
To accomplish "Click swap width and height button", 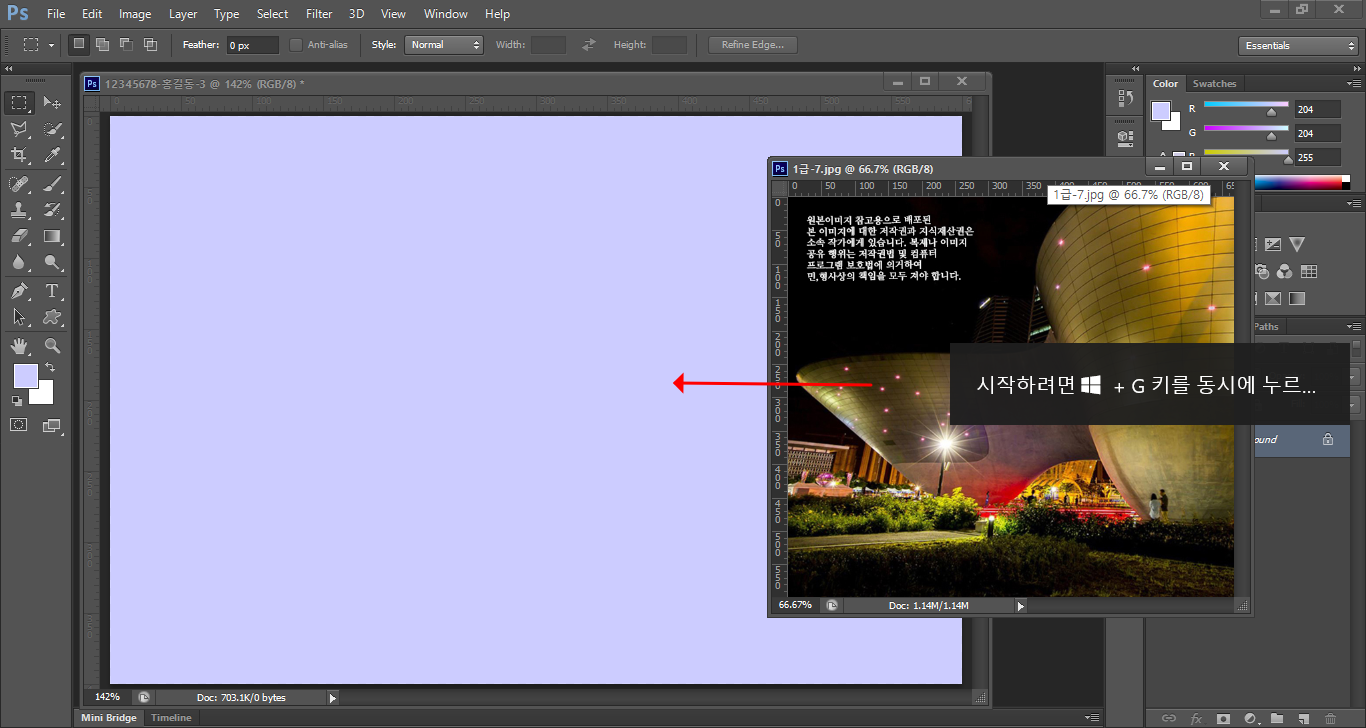I will pos(589,45).
